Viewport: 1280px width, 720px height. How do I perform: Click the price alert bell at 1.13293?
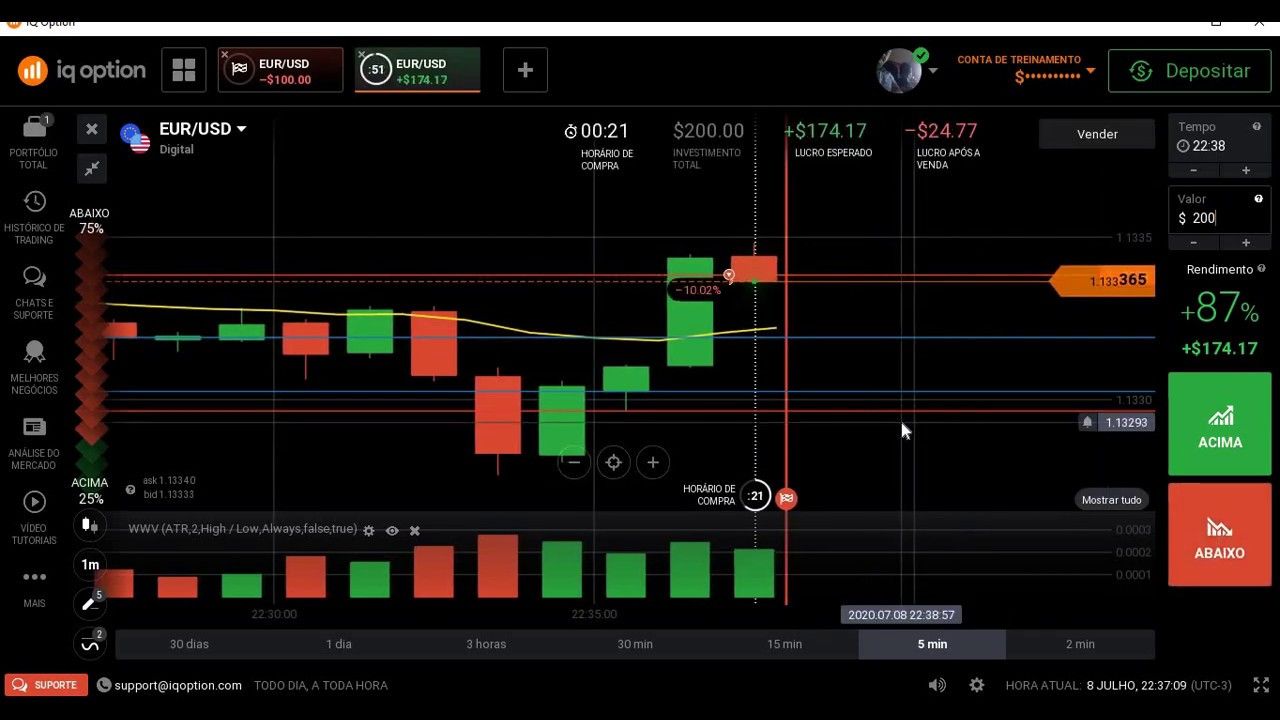(1087, 422)
